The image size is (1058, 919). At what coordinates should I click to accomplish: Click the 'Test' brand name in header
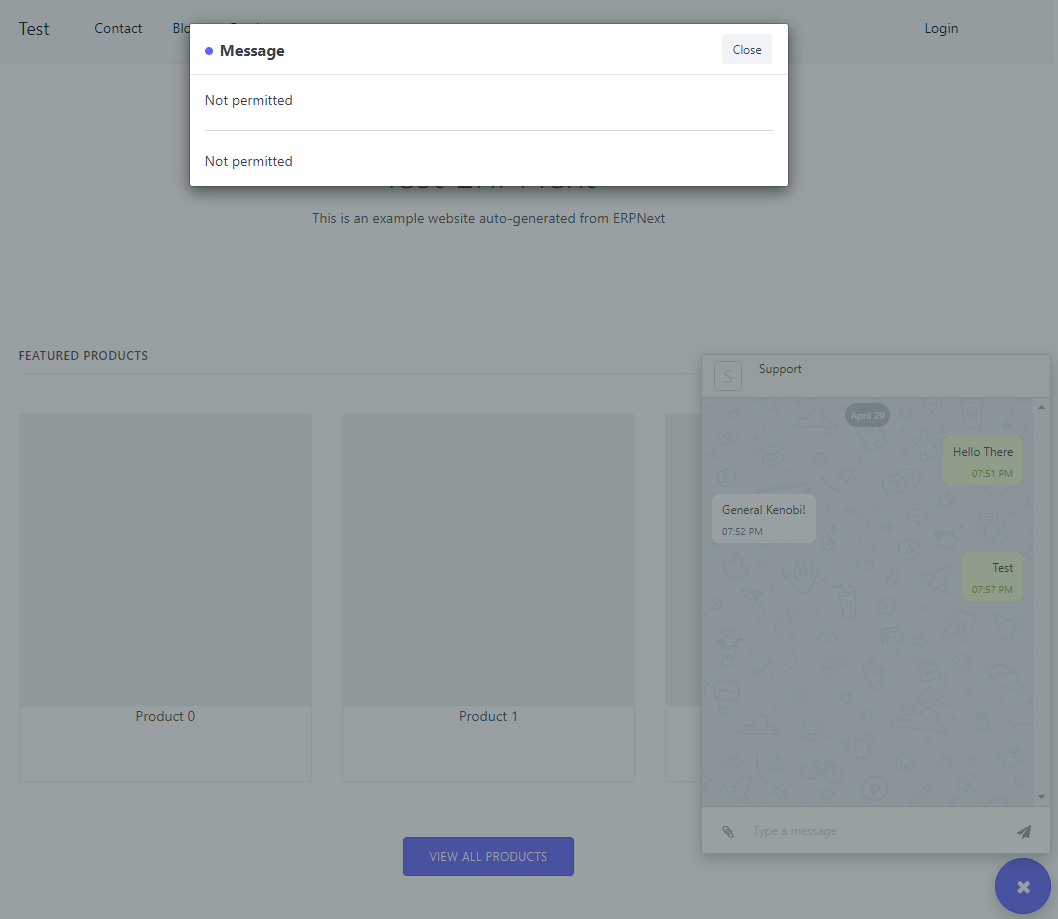point(34,28)
